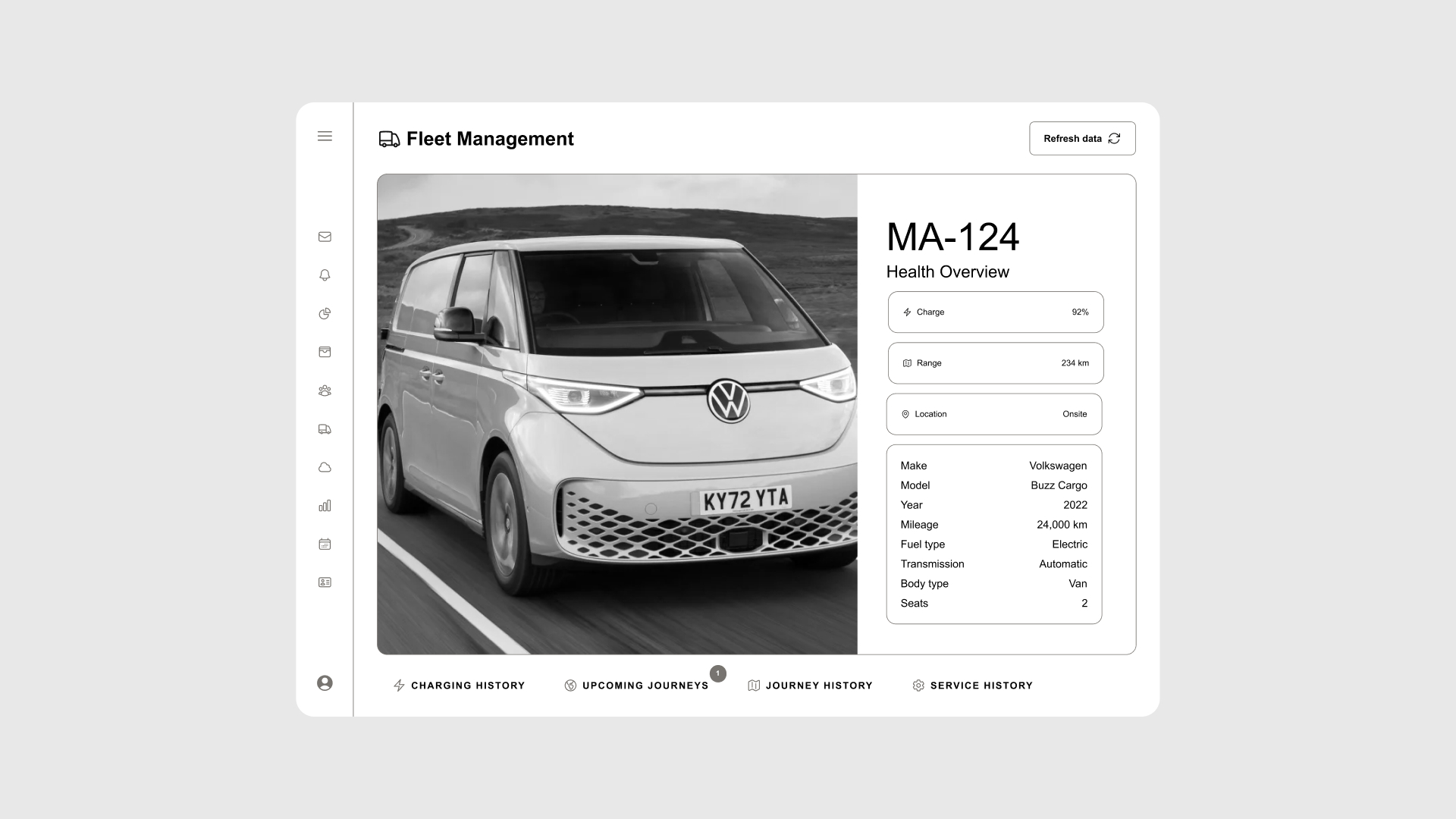Toggle the sidebar with the hamburger menu
Image resolution: width=1456 pixels, height=819 pixels.
325,136
